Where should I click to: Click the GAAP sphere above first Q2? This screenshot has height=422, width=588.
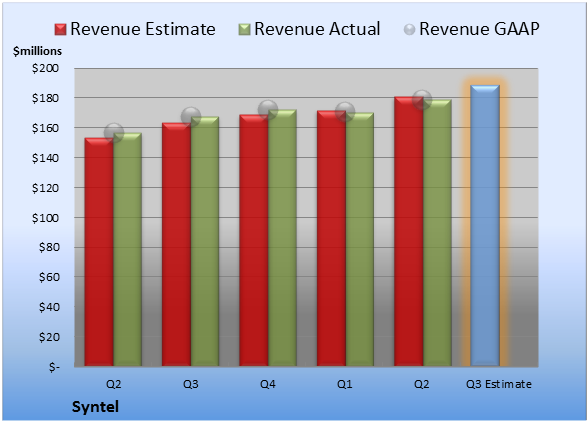pyautogui.click(x=114, y=133)
